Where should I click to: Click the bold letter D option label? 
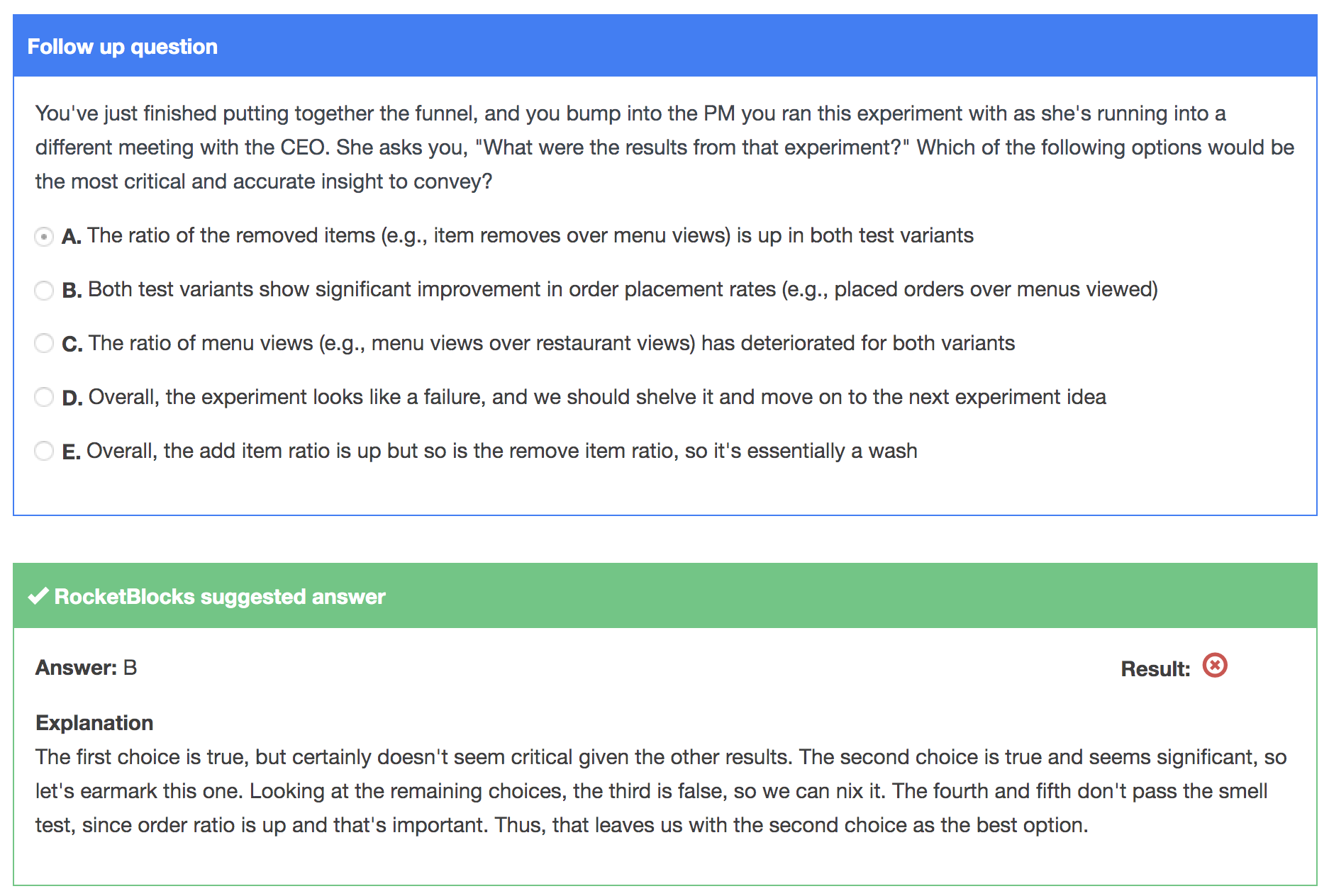coord(72,398)
